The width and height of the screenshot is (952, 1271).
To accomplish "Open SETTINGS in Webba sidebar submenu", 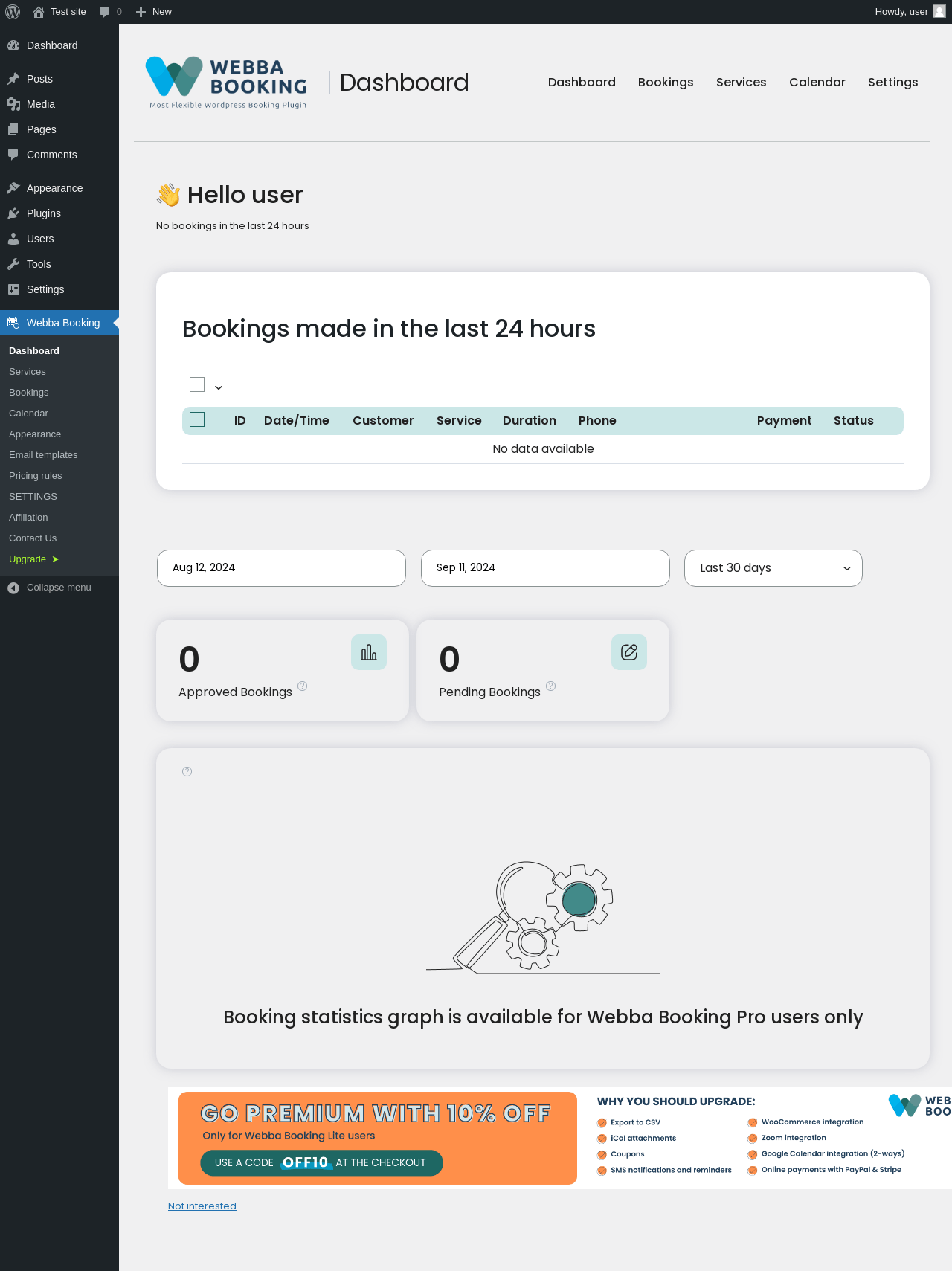I will (33, 497).
